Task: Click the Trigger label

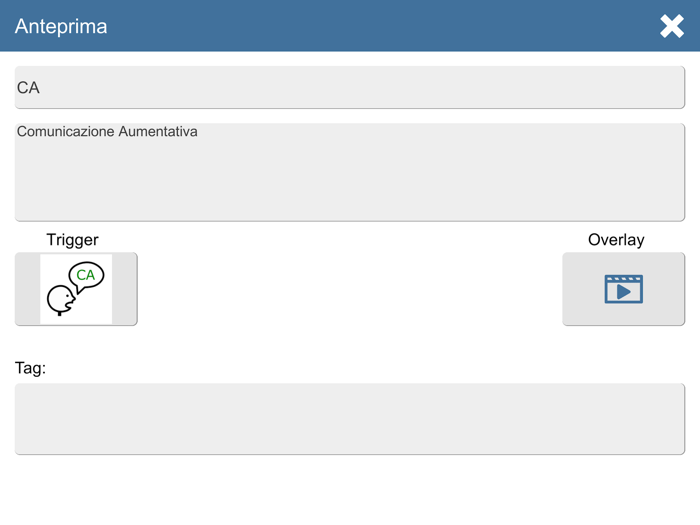Action: click(72, 240)
